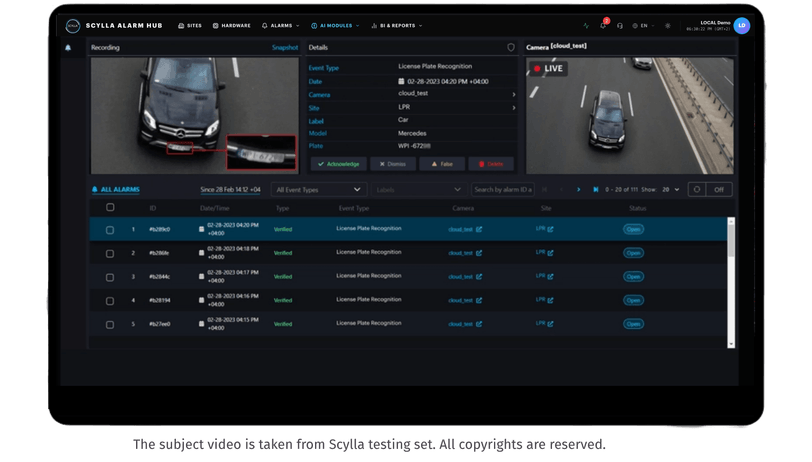
Task: Toggle the Off auto-refresh button
Action: pos(719,190)
